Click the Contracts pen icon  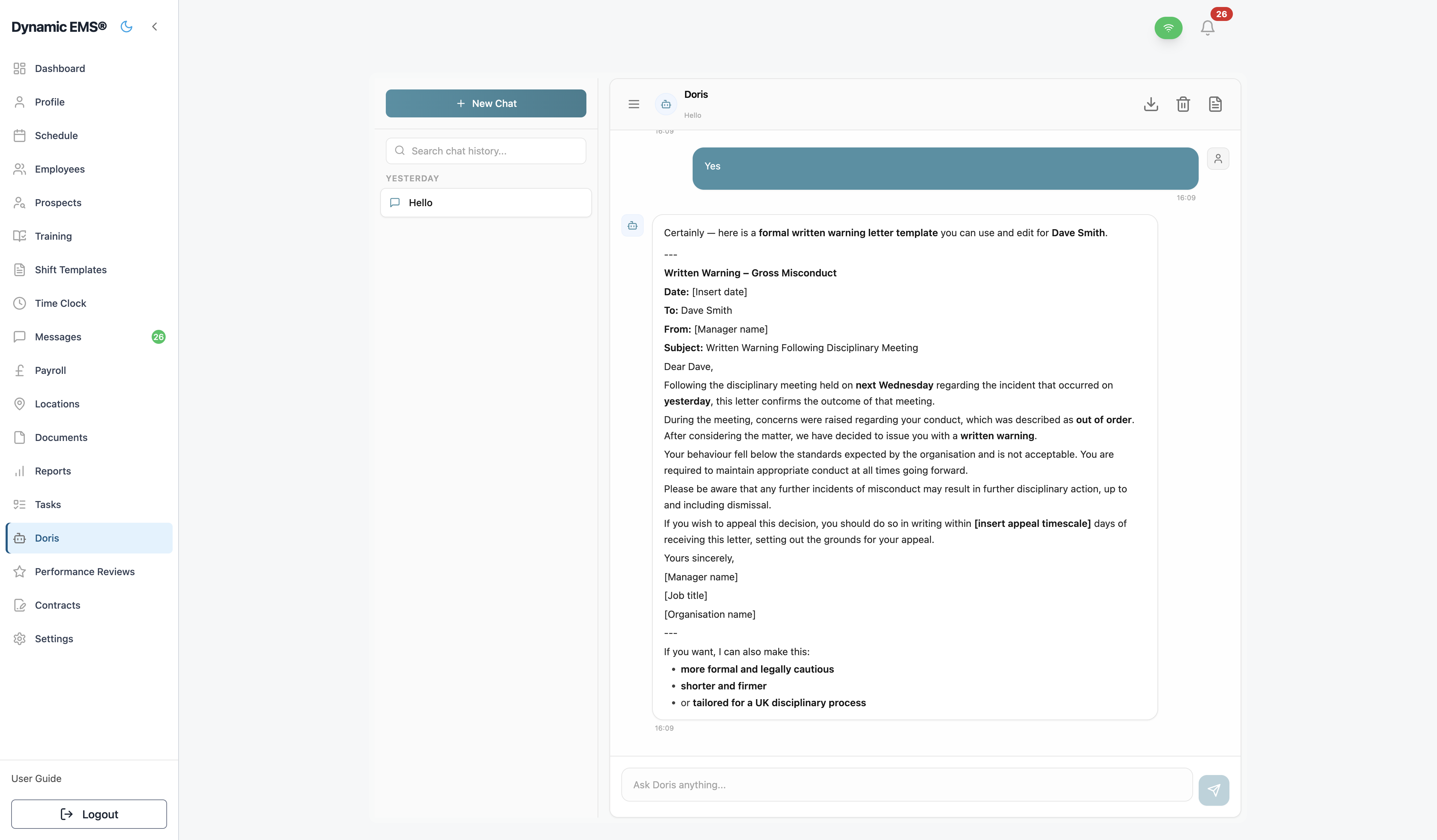pos(19,606)
